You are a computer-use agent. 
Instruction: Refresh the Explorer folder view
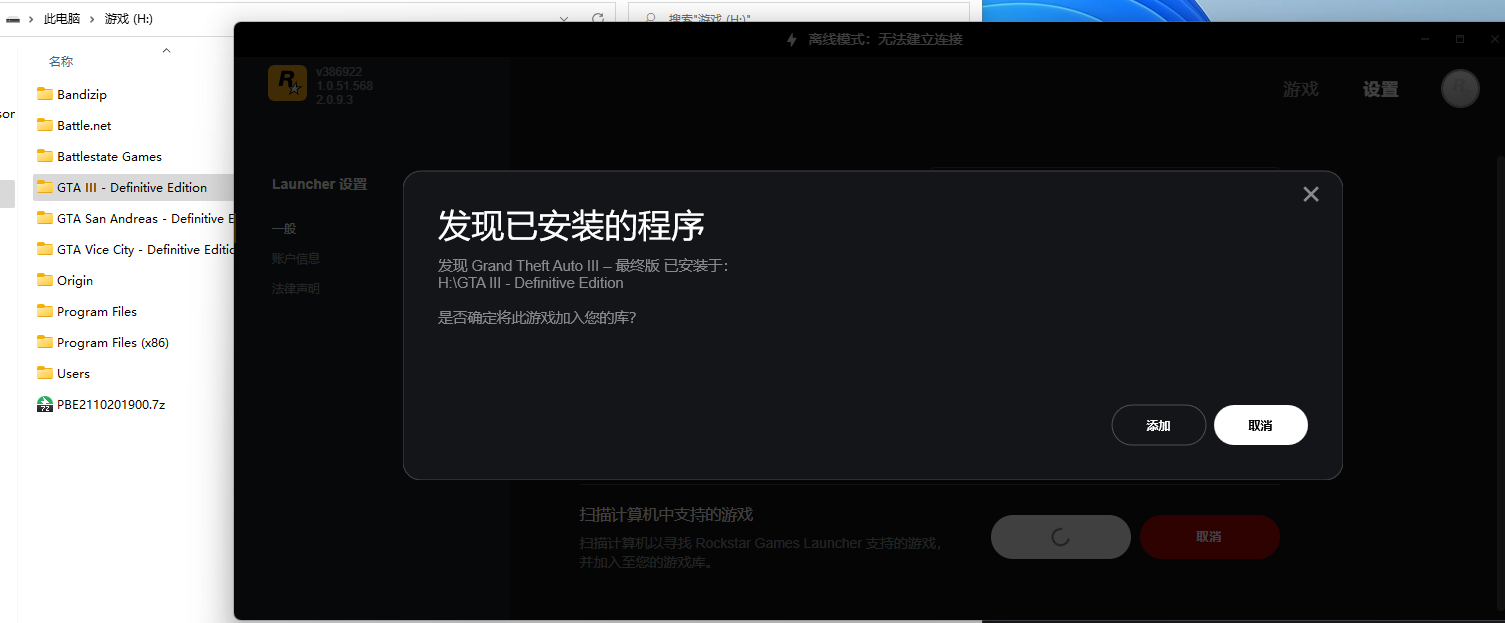[598, 19]
